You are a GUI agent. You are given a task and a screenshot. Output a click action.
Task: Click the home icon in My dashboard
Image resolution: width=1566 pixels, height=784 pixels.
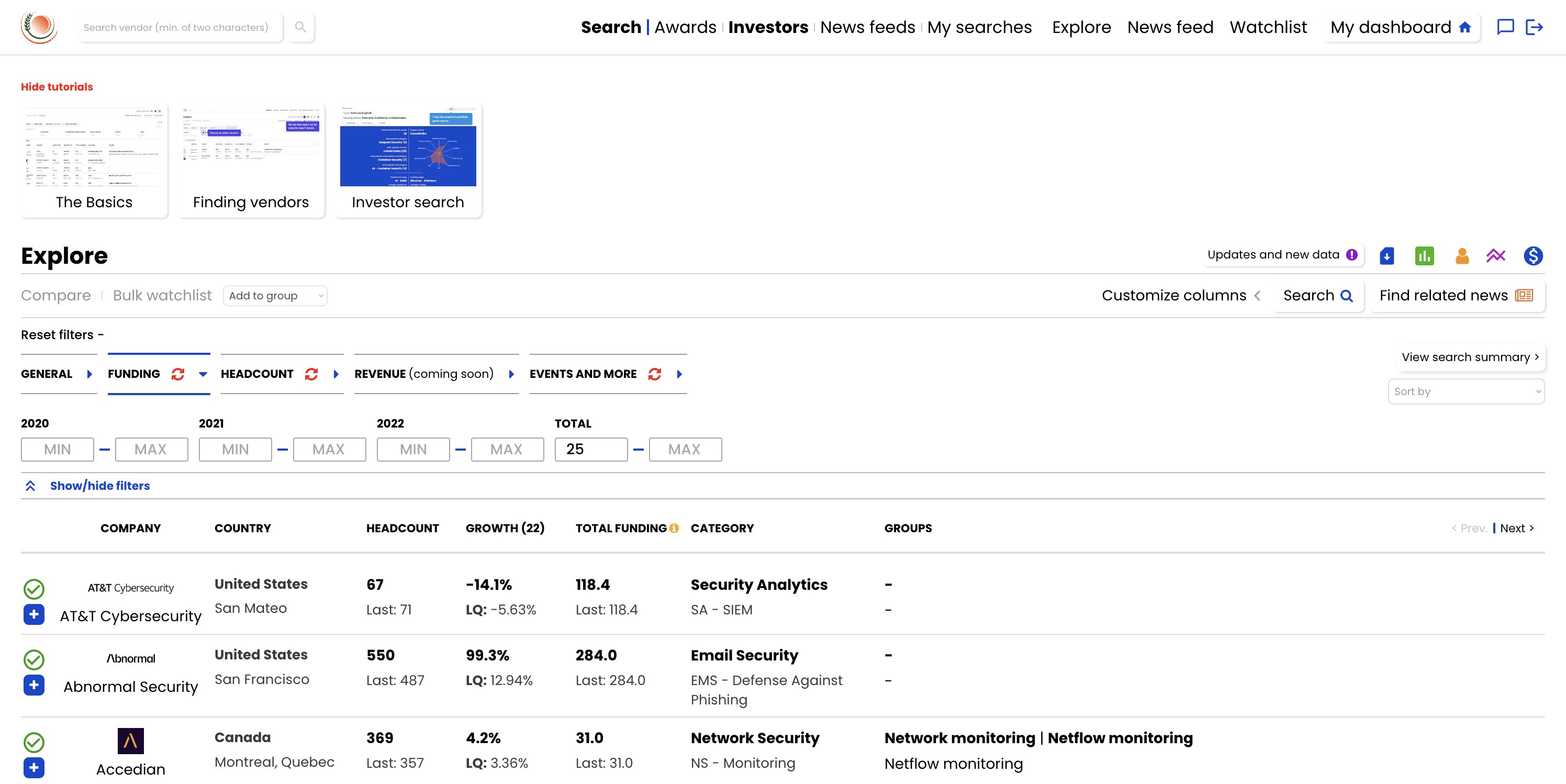coord(1464,27)
